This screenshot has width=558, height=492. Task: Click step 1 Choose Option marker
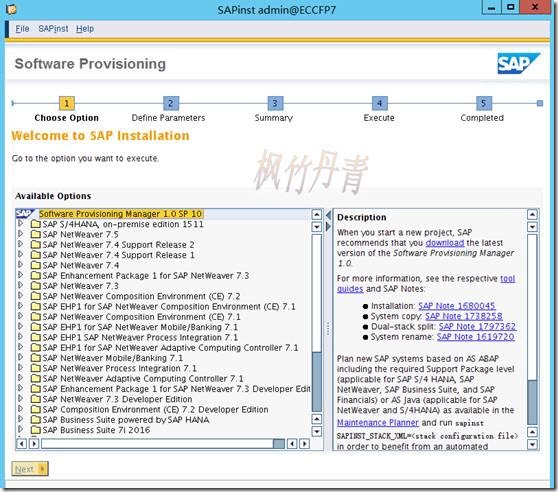67,104
